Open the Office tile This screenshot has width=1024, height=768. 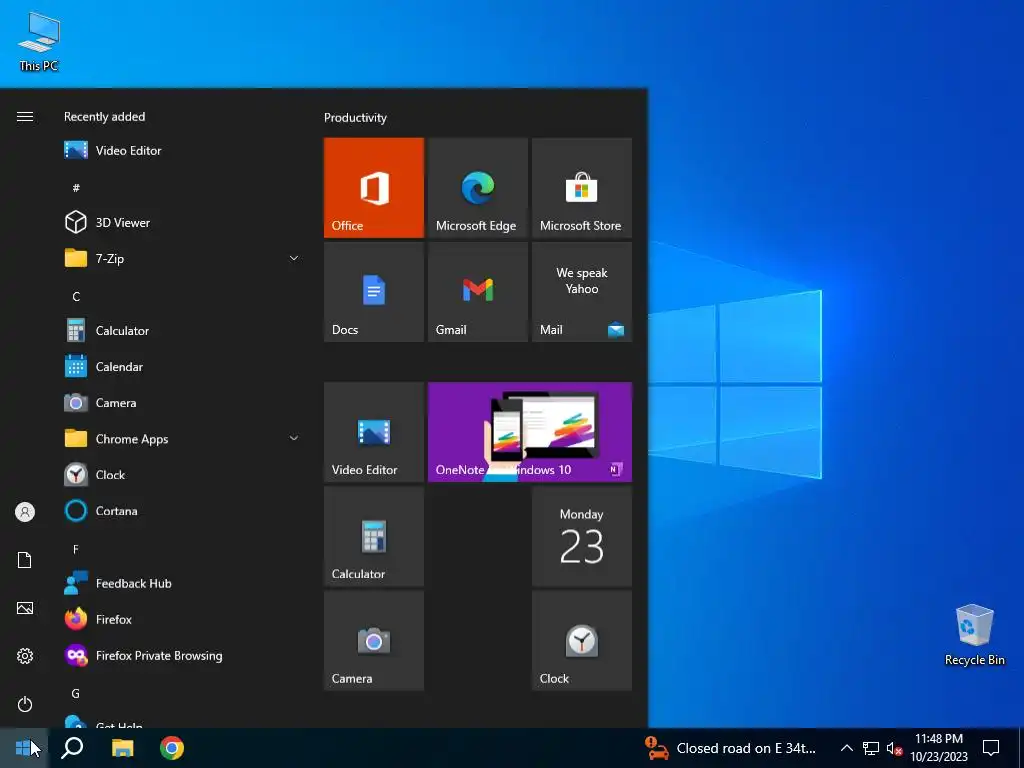coord(374,187)
